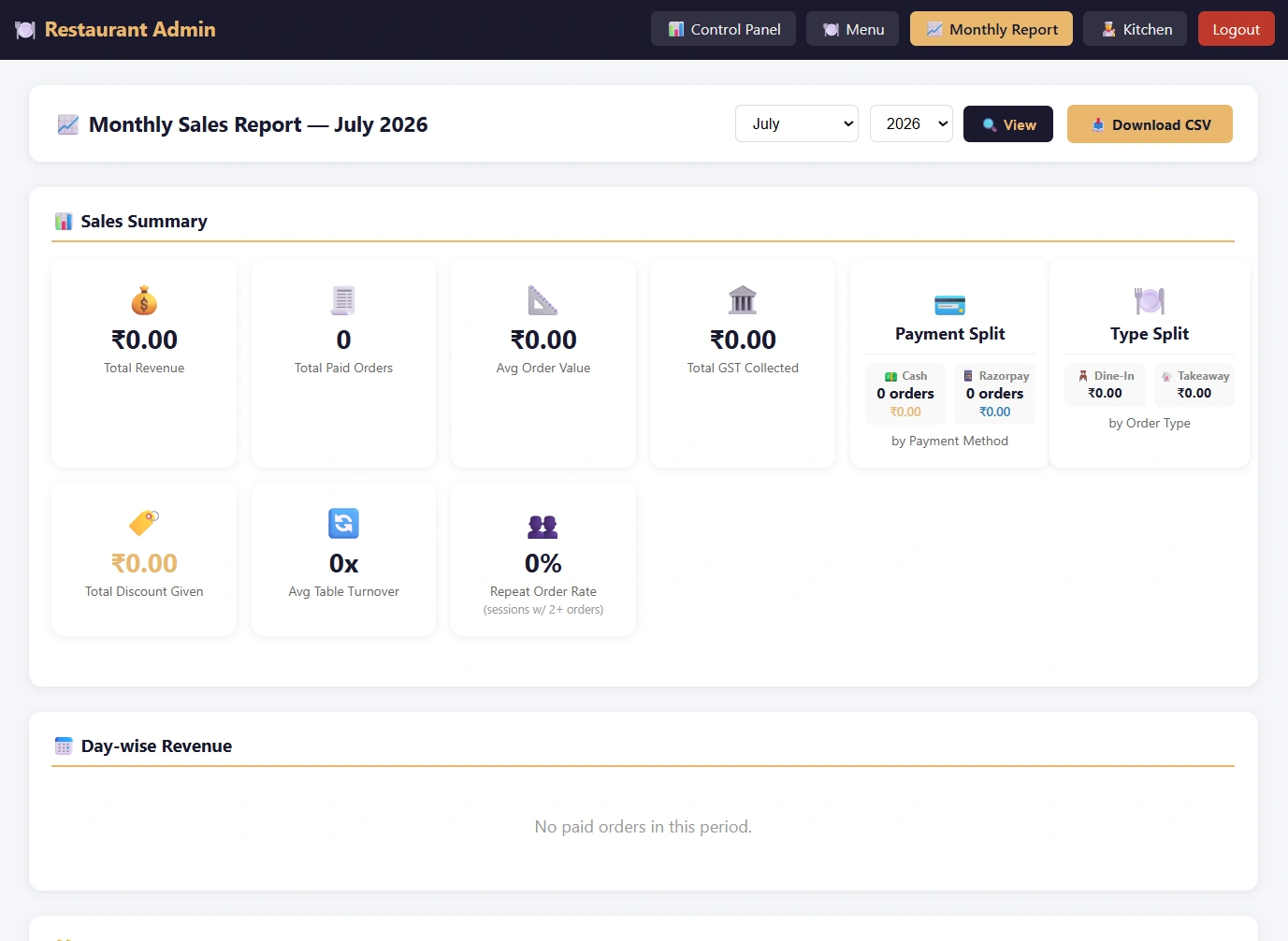Click the takeaway icon in Type Split
The height and width of the screenshot is (941, 1288).
click(1166, 377)
